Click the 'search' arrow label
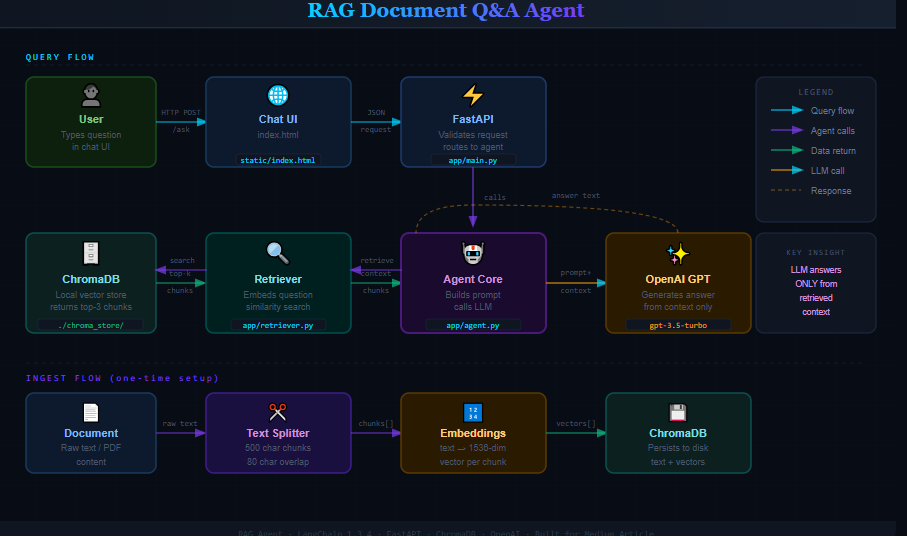907x539 pixels. coord(182,261)
